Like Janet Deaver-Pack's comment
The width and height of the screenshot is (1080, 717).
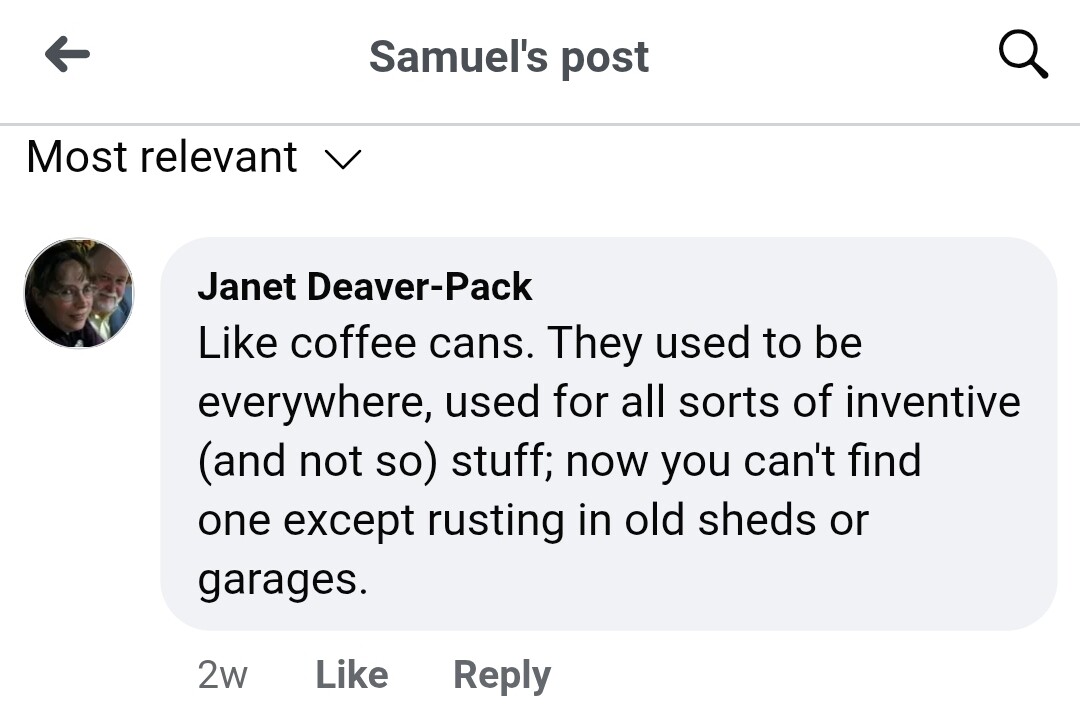351,675
